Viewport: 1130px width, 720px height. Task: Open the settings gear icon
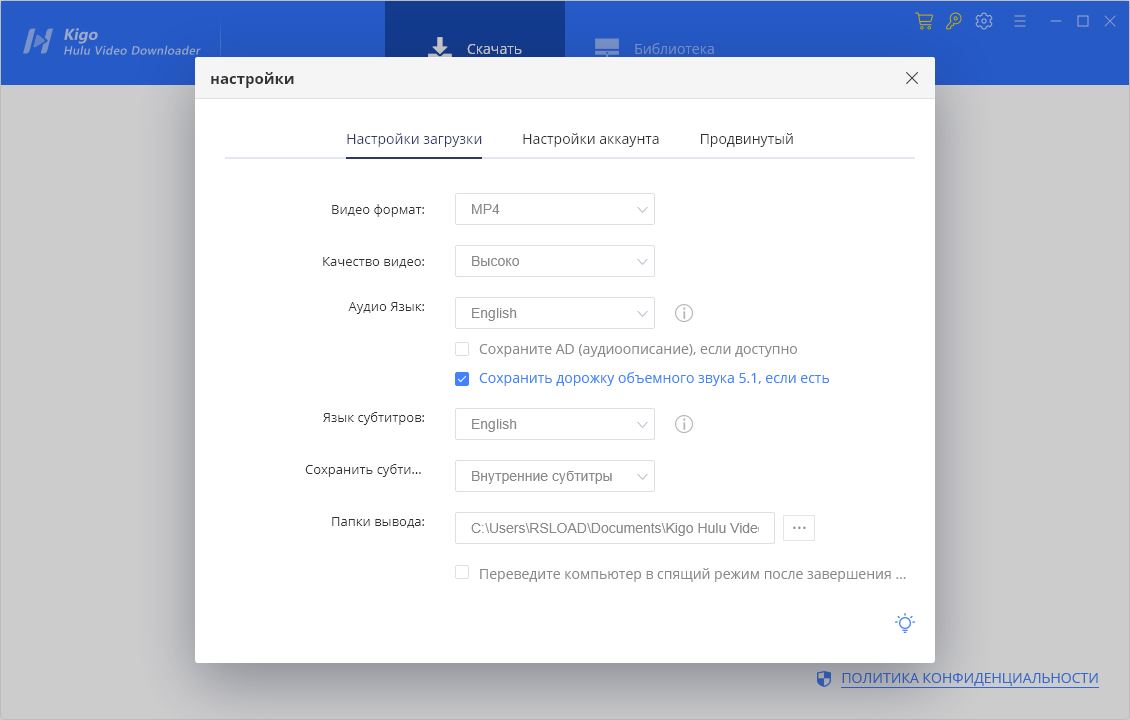pyautogui.click(x=984, y=20)
